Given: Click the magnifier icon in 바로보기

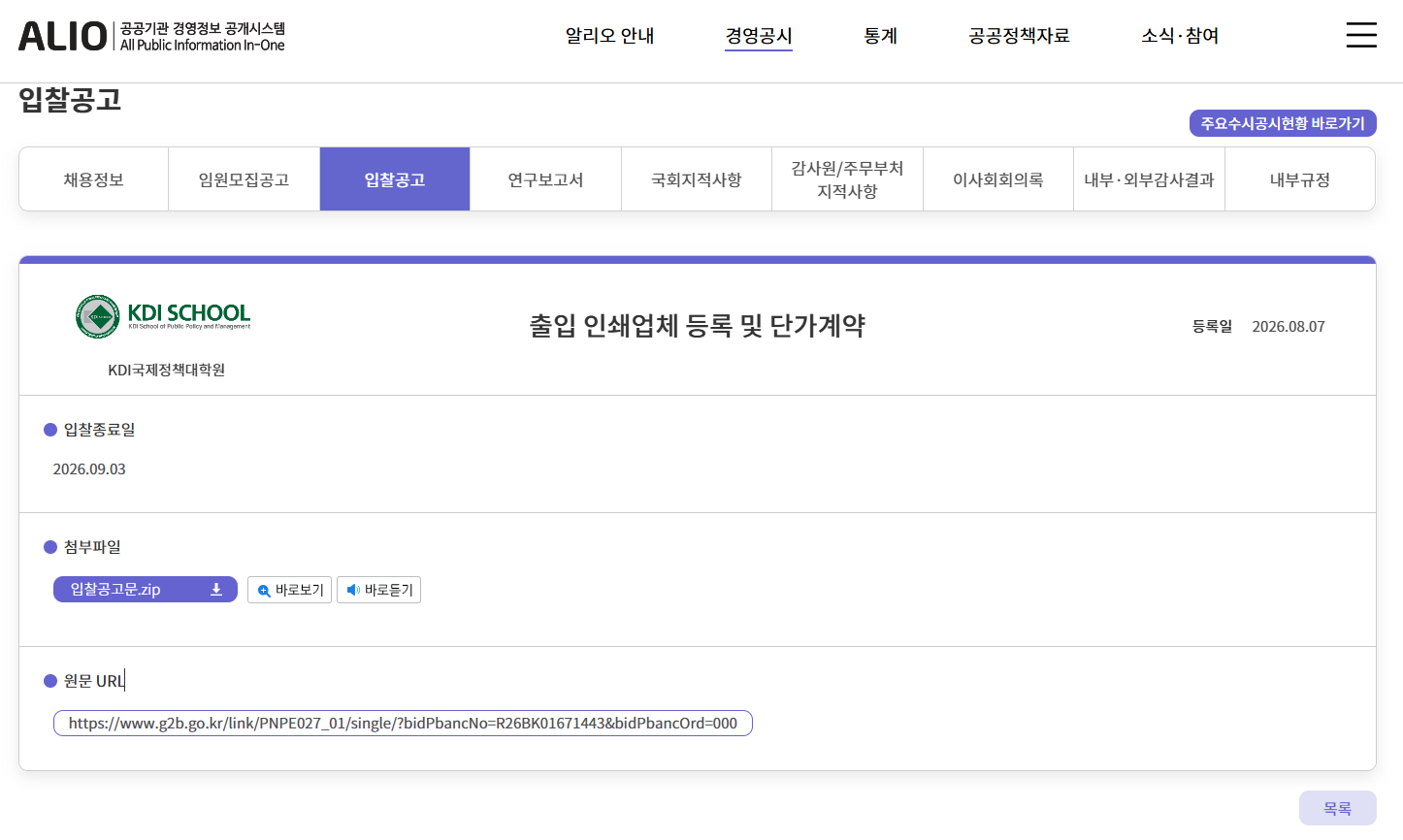Looking at the screenshot, I should click(264, 591).
